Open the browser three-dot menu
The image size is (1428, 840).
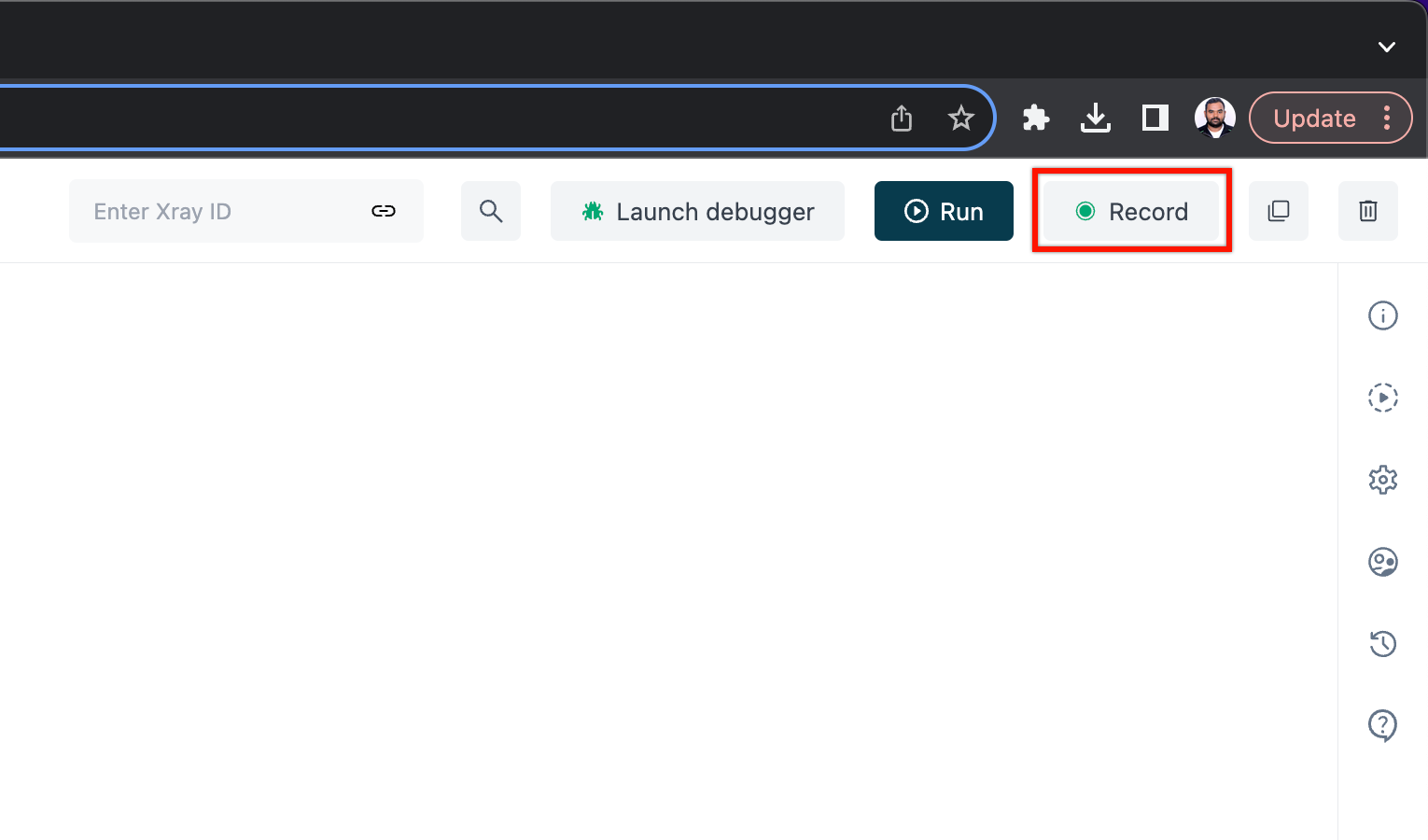(x=1387, y=118)
